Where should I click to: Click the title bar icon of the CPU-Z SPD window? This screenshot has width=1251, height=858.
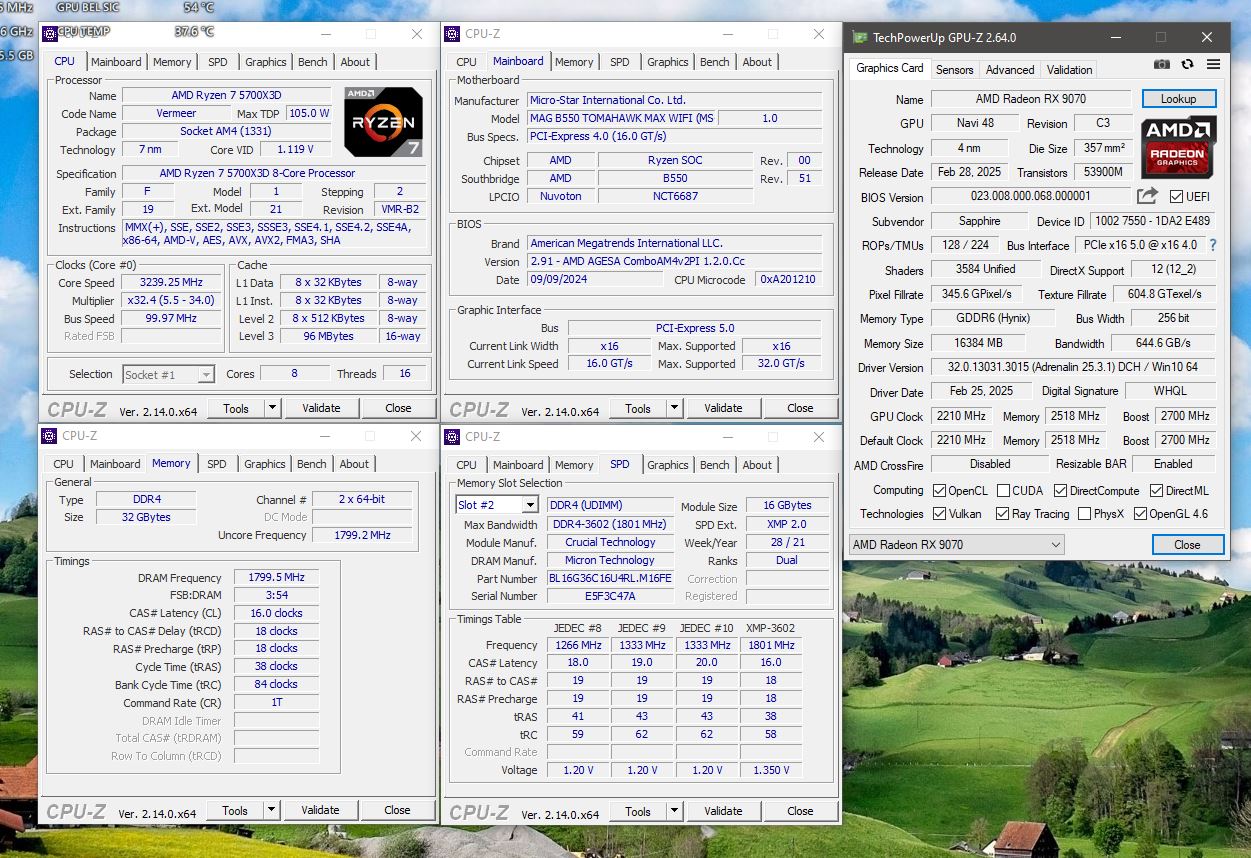[452, 437]
